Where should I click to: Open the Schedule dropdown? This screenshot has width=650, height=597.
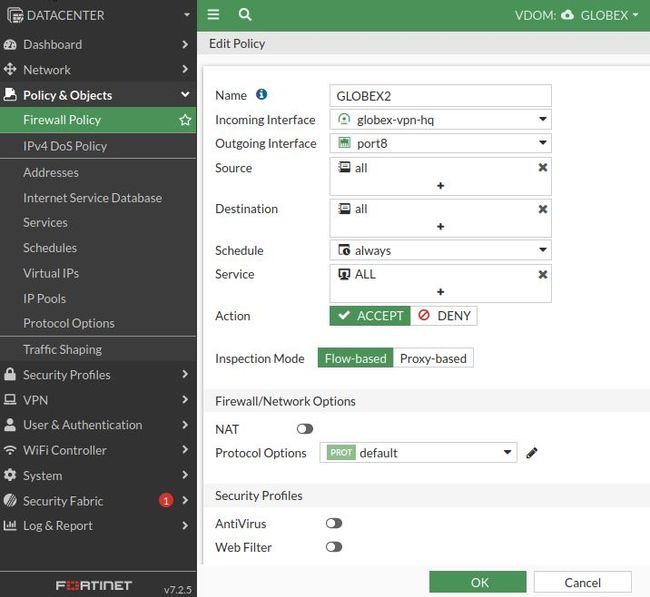(441, 250)
